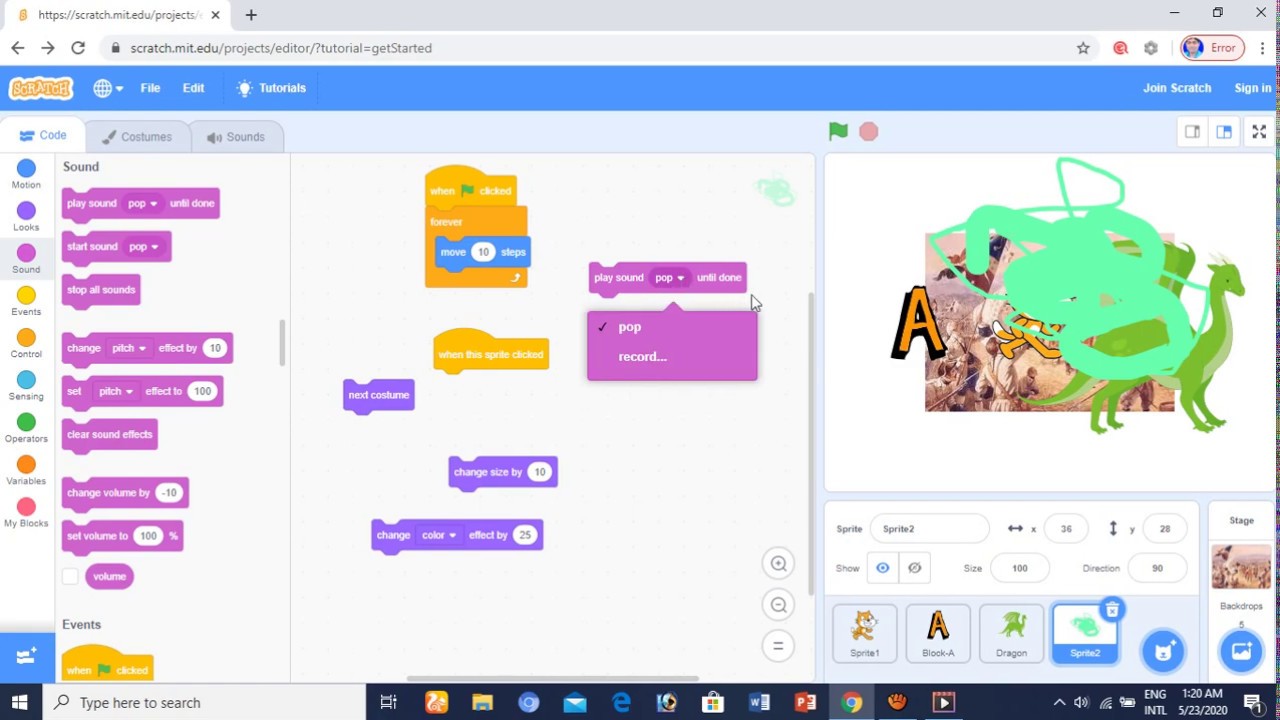
Task: Switch to the Code tab
Action: pos(43,136)
